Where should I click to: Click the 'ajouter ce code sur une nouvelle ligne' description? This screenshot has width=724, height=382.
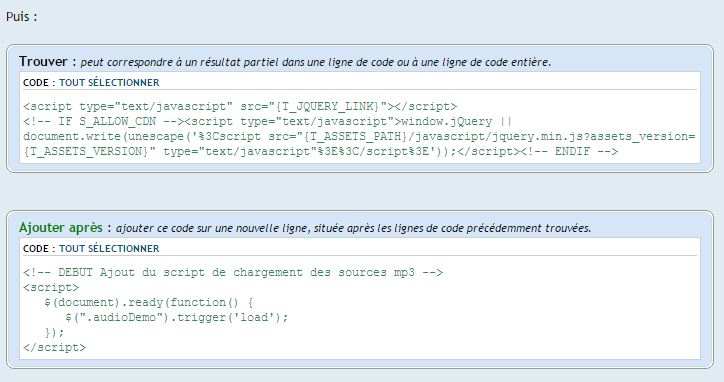(x=354, y=228)
